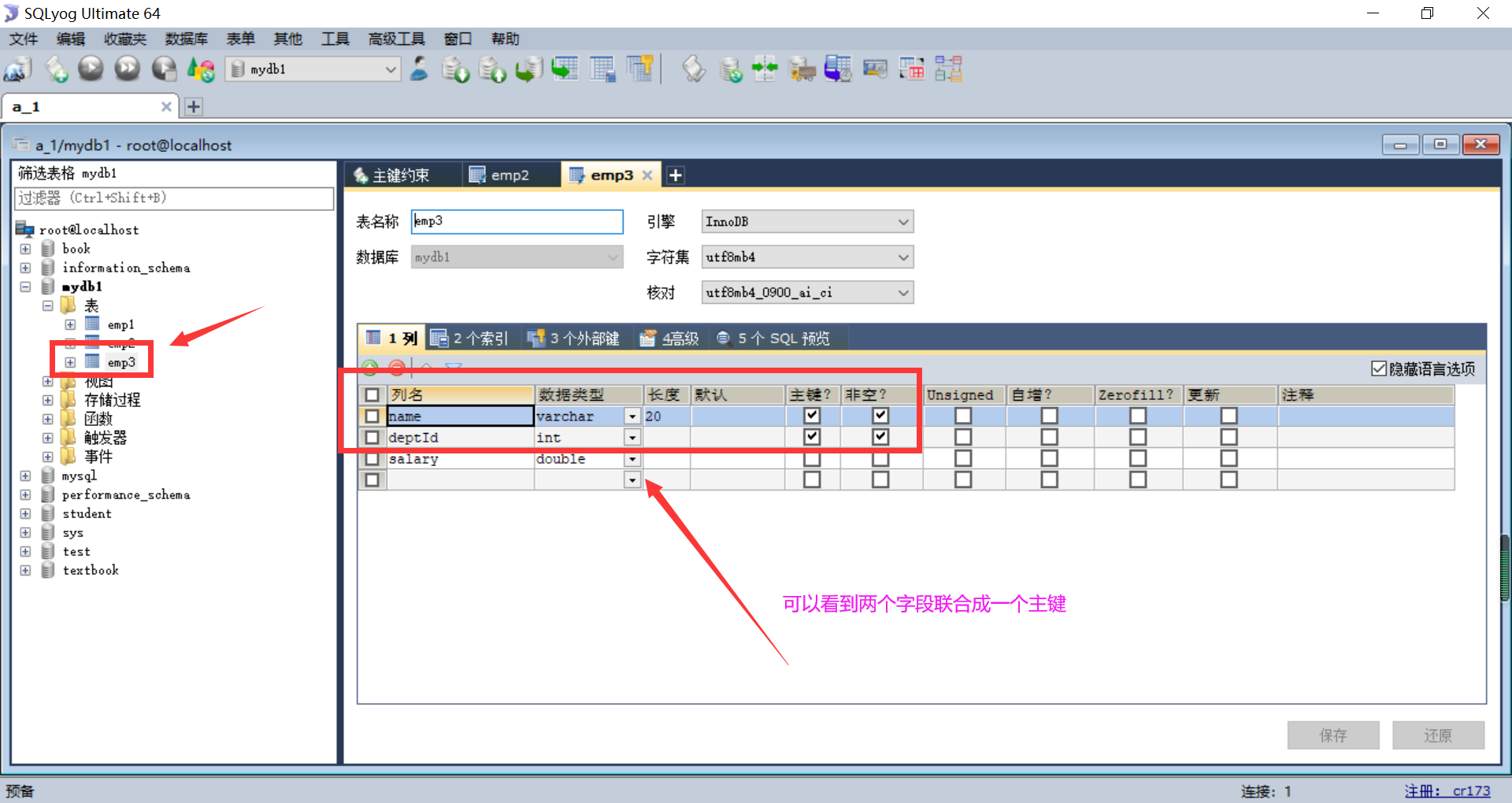Click the 还原 button
The image size is (1512, 803).
1438,735
